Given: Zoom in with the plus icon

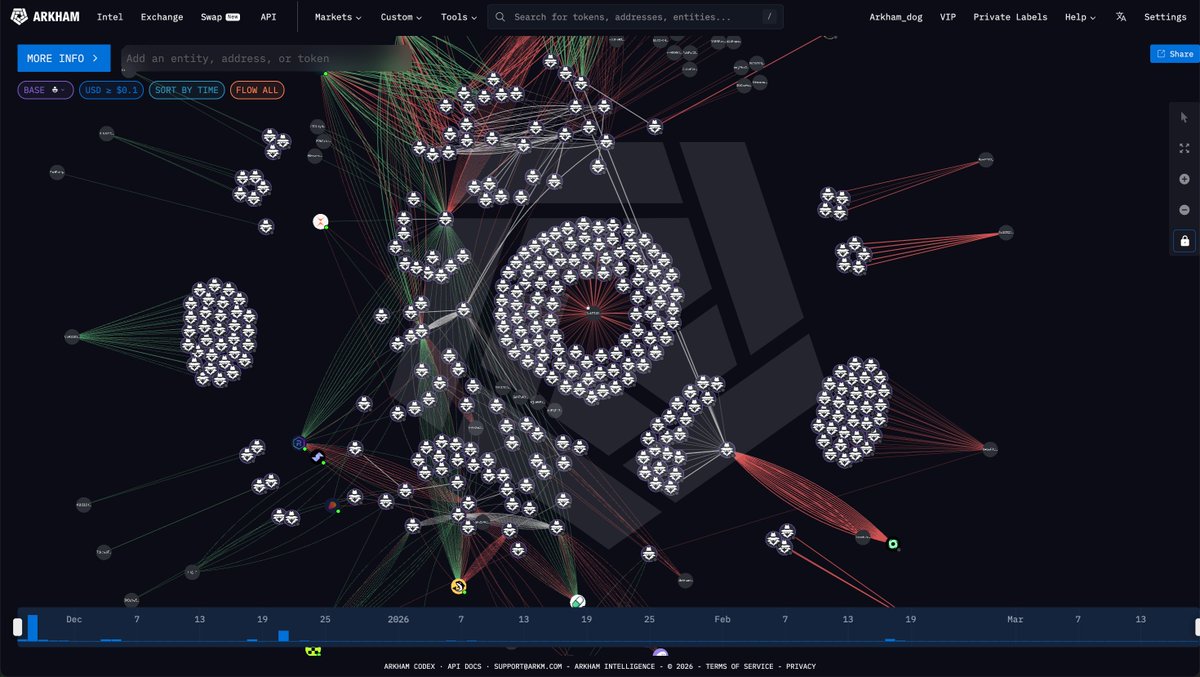Looking at the screenshot, I should (x=1184, y=179).
